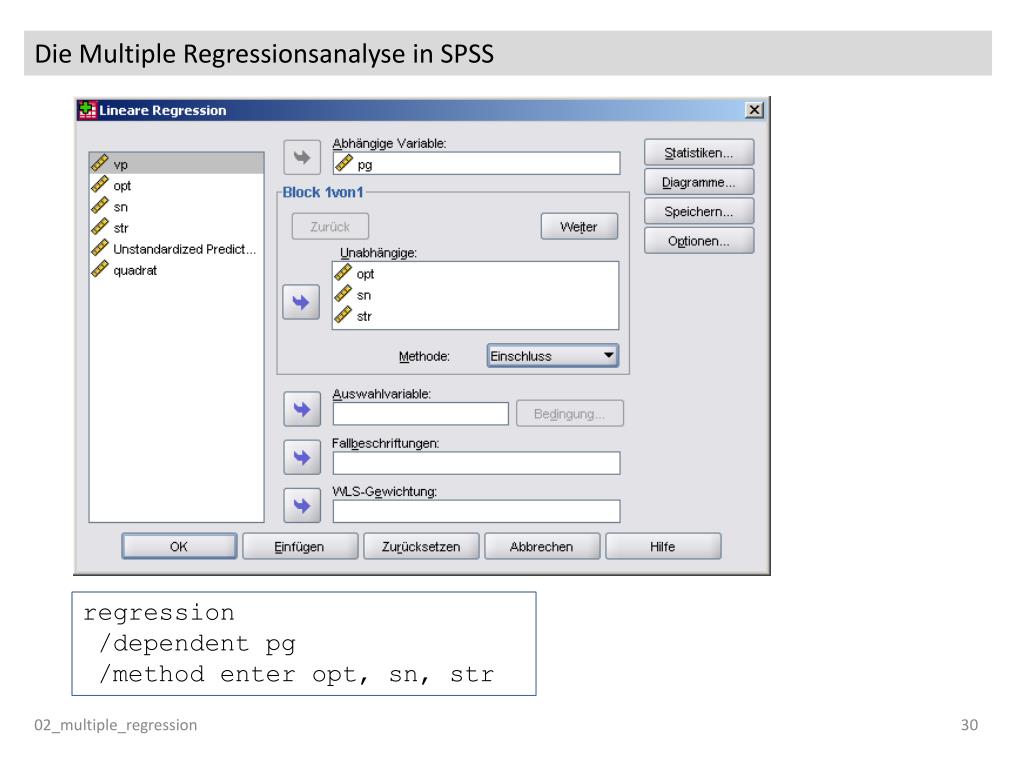Click the ruler icon next to opt in the Unabhängige list

pos(343,273)
